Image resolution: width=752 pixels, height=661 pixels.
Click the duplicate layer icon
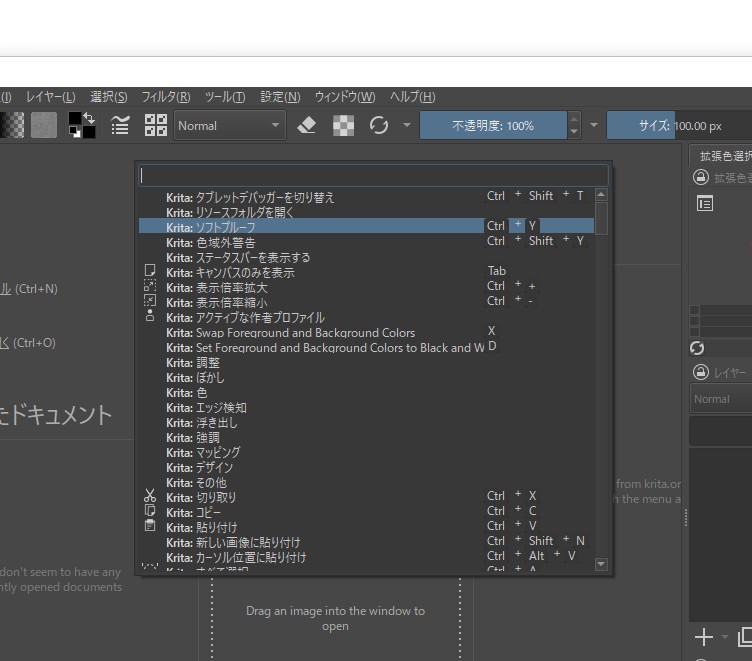tap(745, 637)
